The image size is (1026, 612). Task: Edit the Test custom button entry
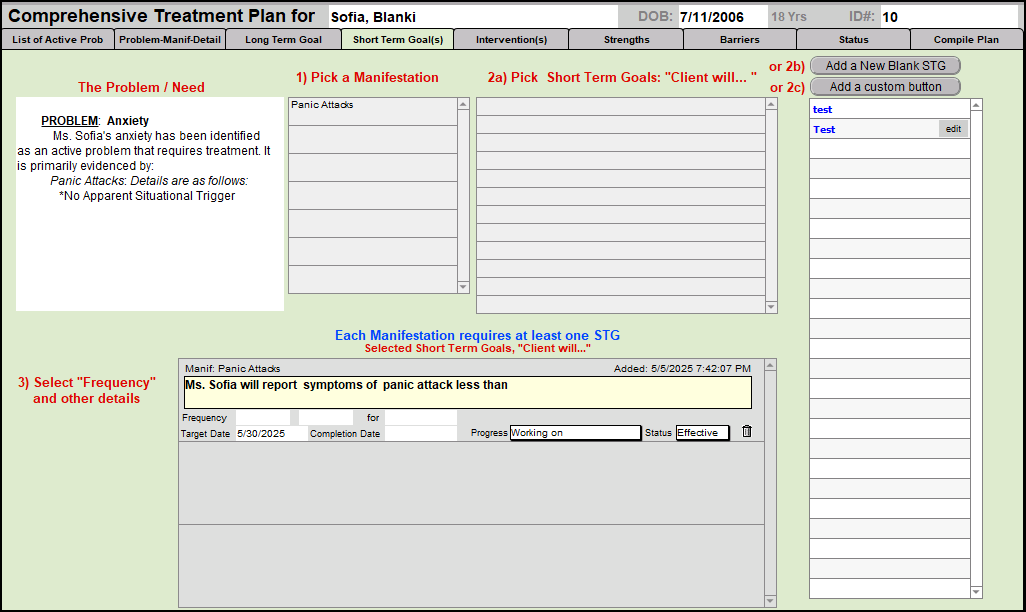click(953, 129)
